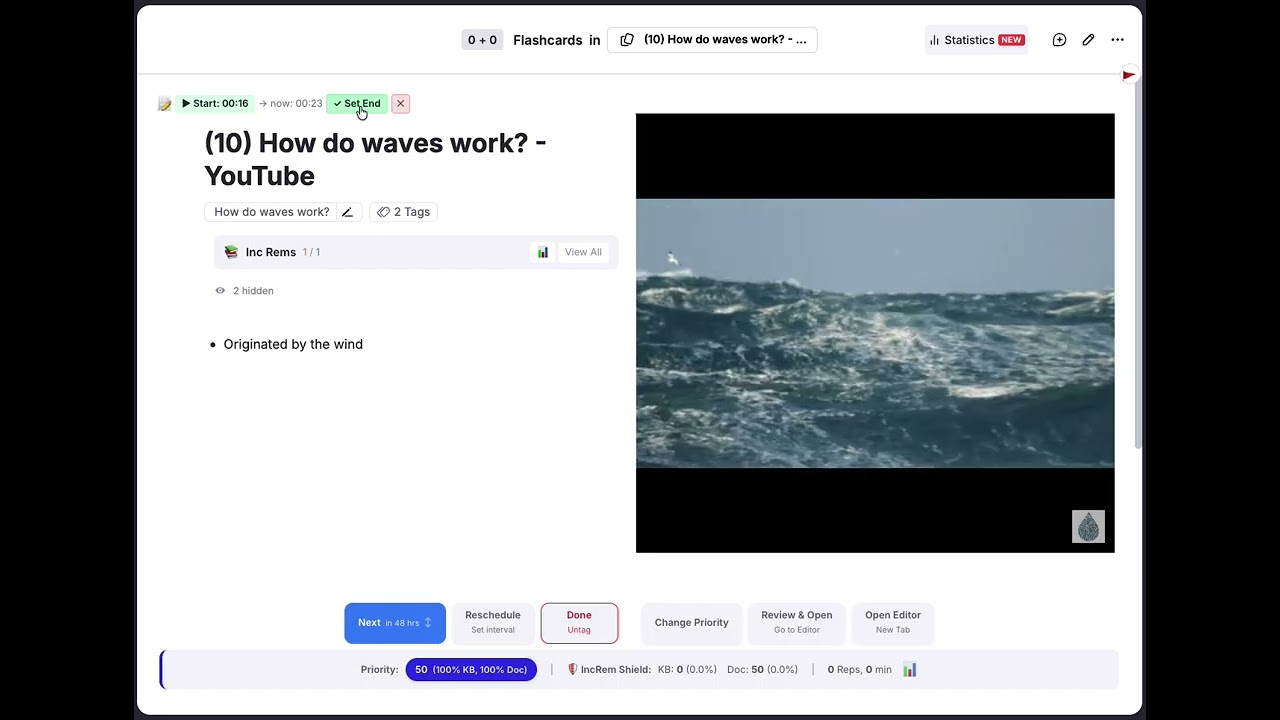Screen dimensions: 1280x720
Task: Click Review & Open button
Action: (x=797, y=623)
